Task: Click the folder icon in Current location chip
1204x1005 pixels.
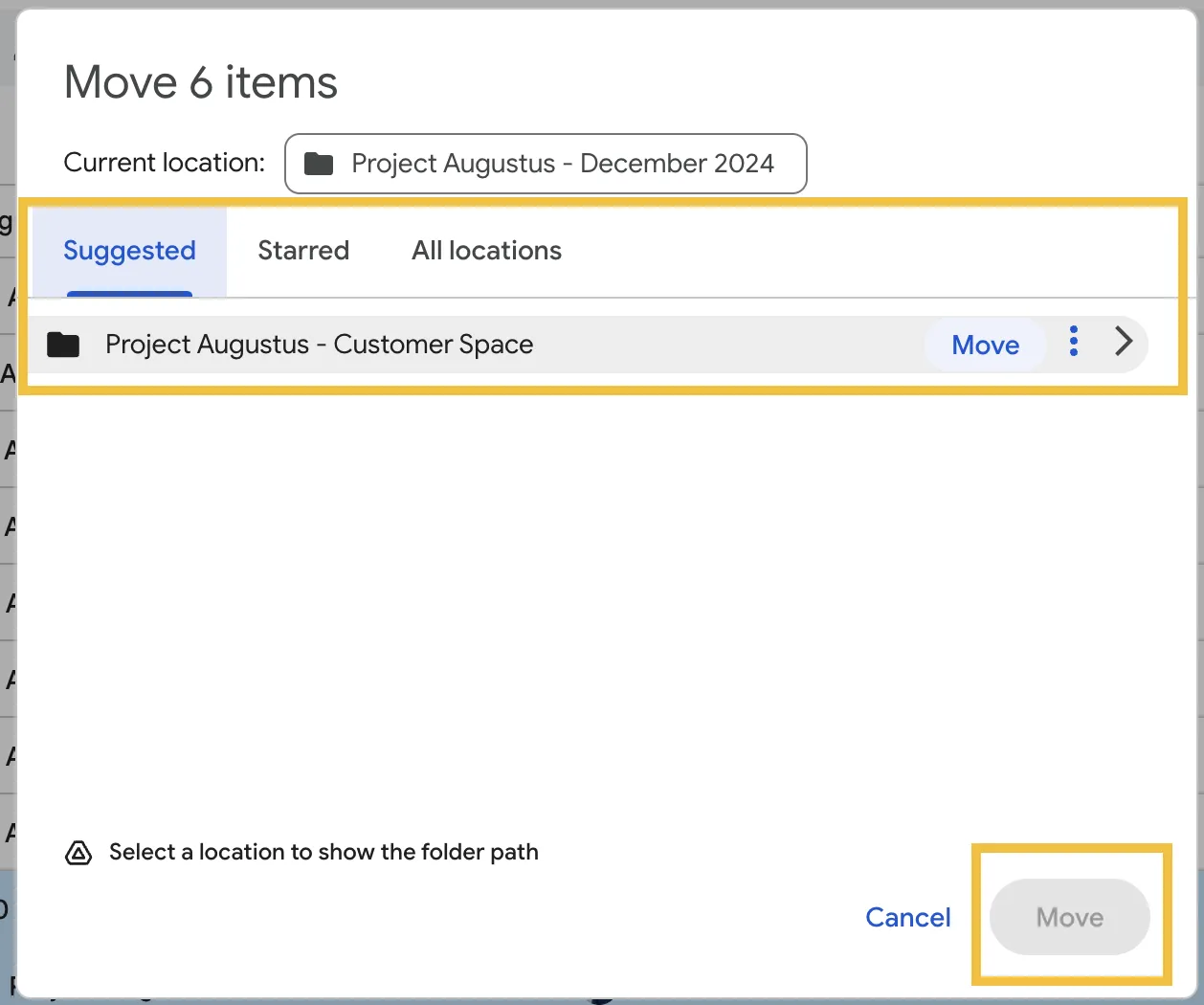Action: pos(319,164)
